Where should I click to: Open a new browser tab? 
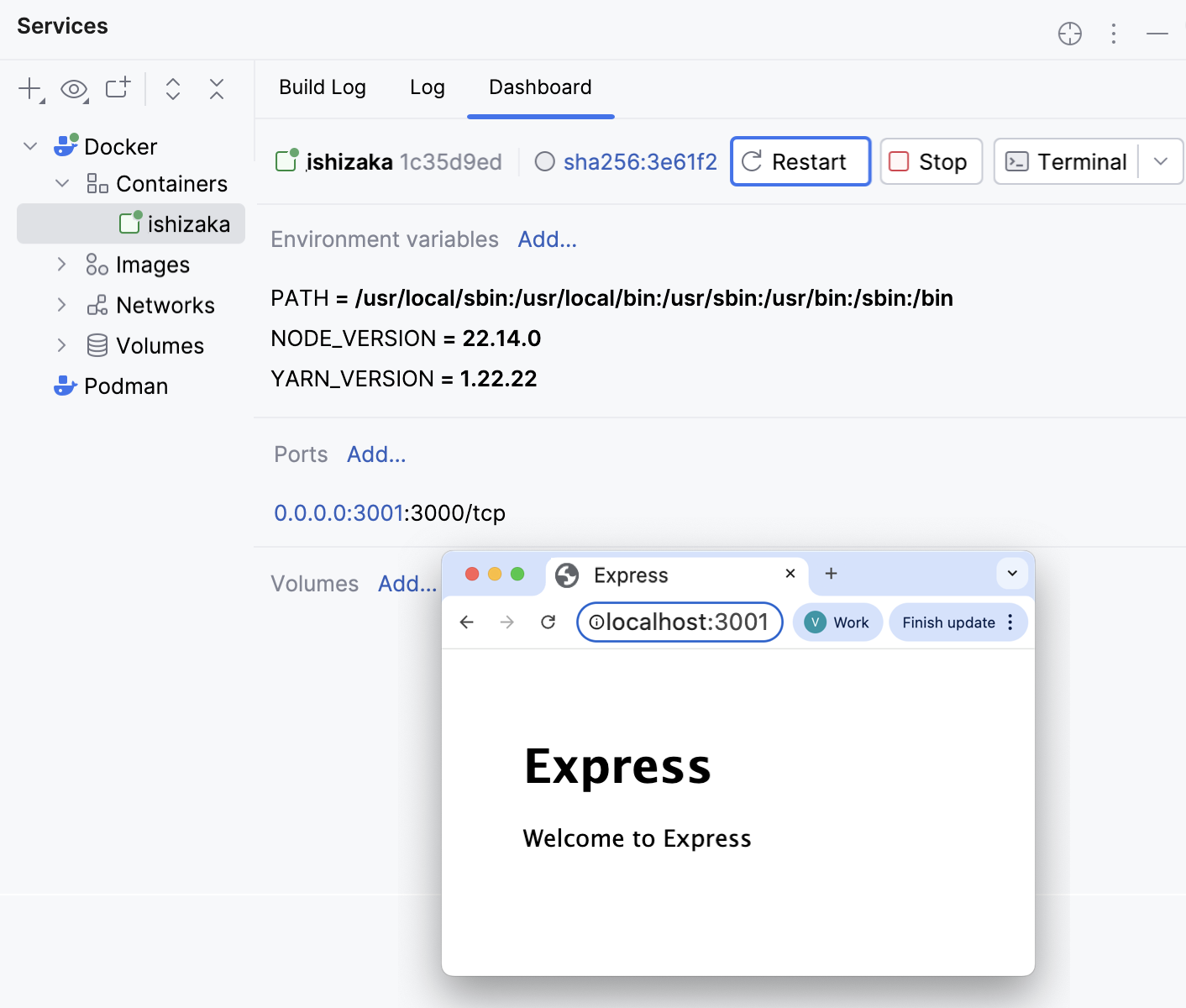click(x=831, y=574)
